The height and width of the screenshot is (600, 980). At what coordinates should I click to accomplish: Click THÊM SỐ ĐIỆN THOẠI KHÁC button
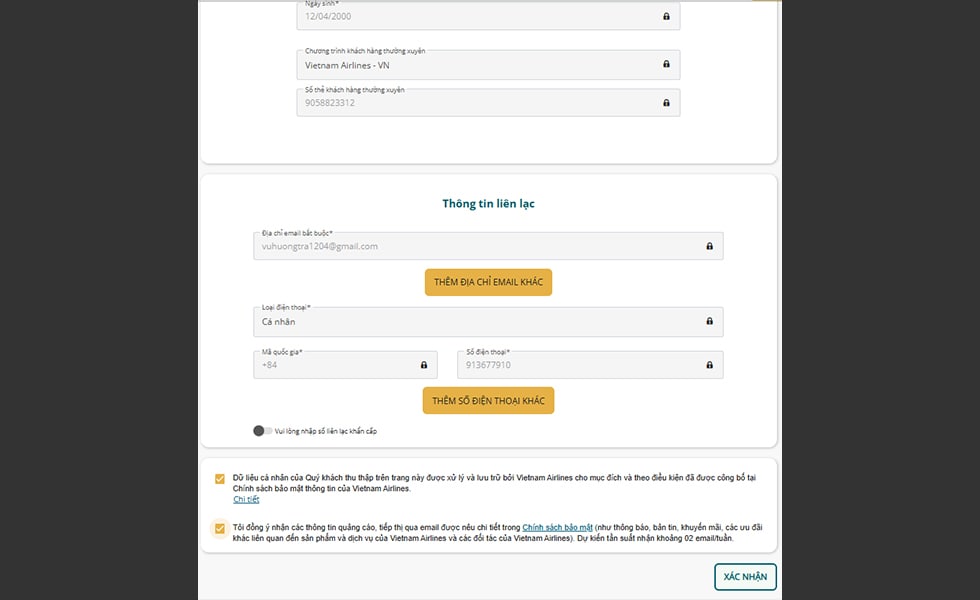coord(488,400)
